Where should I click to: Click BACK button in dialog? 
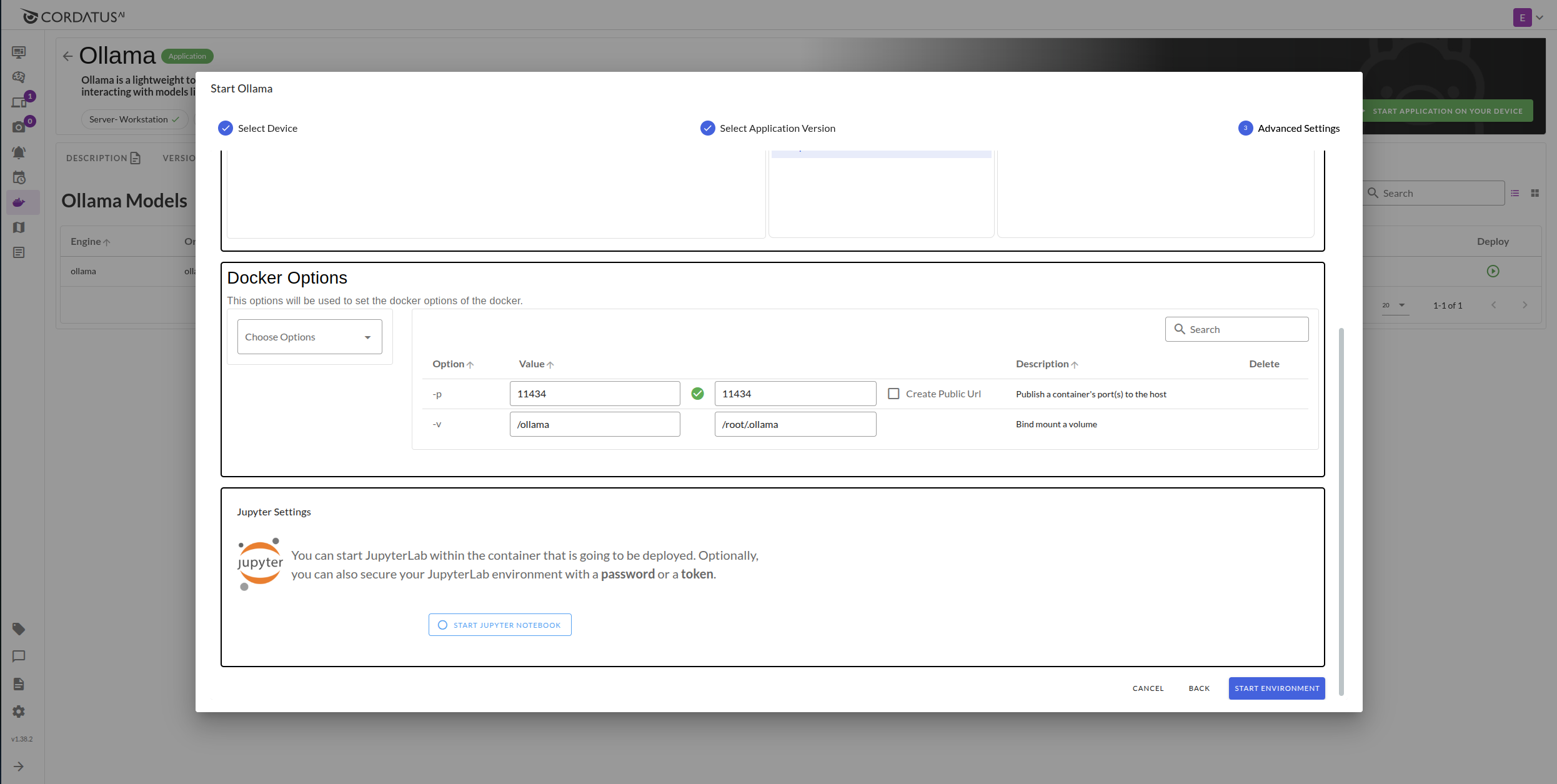click(1199, 688)
